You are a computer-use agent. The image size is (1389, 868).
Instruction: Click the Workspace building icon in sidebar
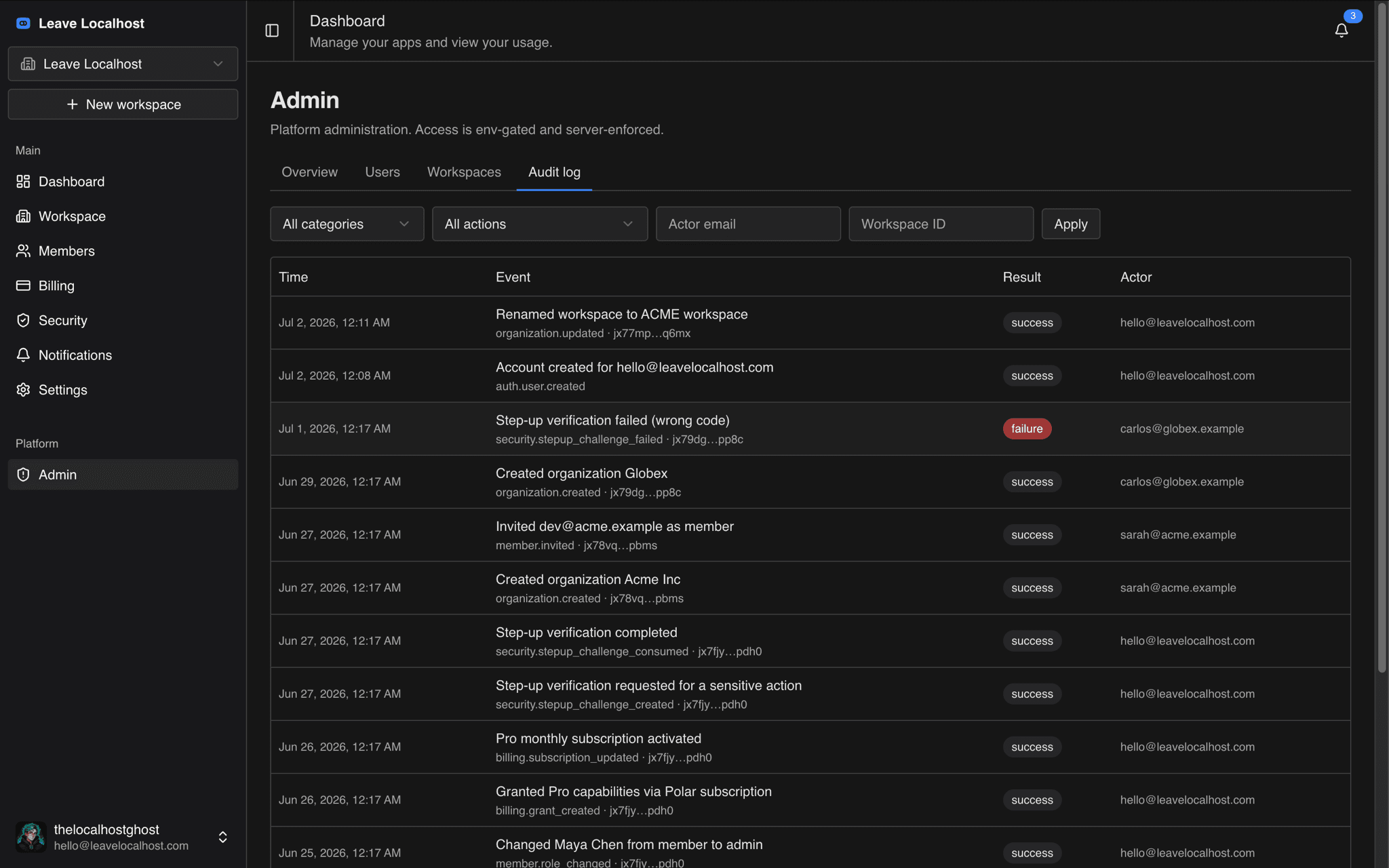23,216
